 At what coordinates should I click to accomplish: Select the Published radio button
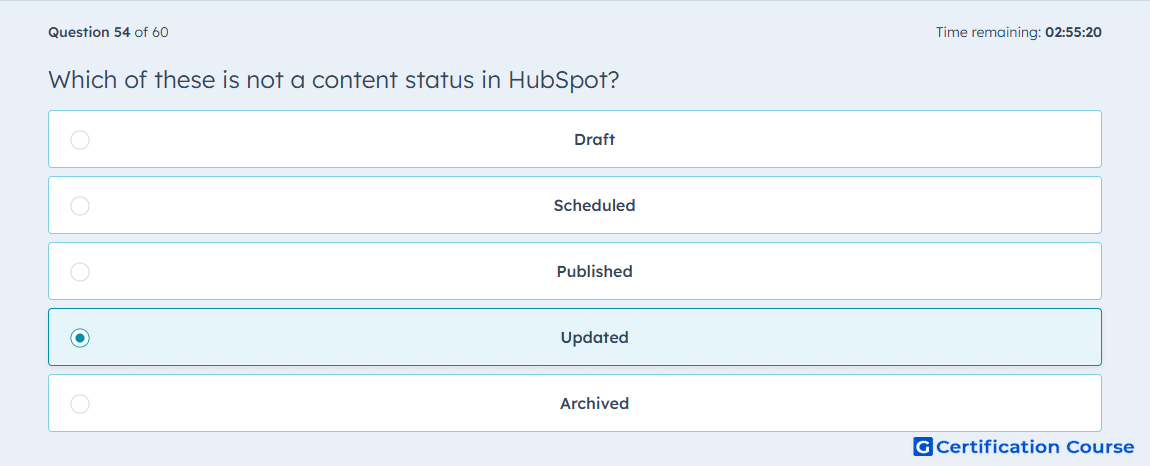[x=80, y=272]
